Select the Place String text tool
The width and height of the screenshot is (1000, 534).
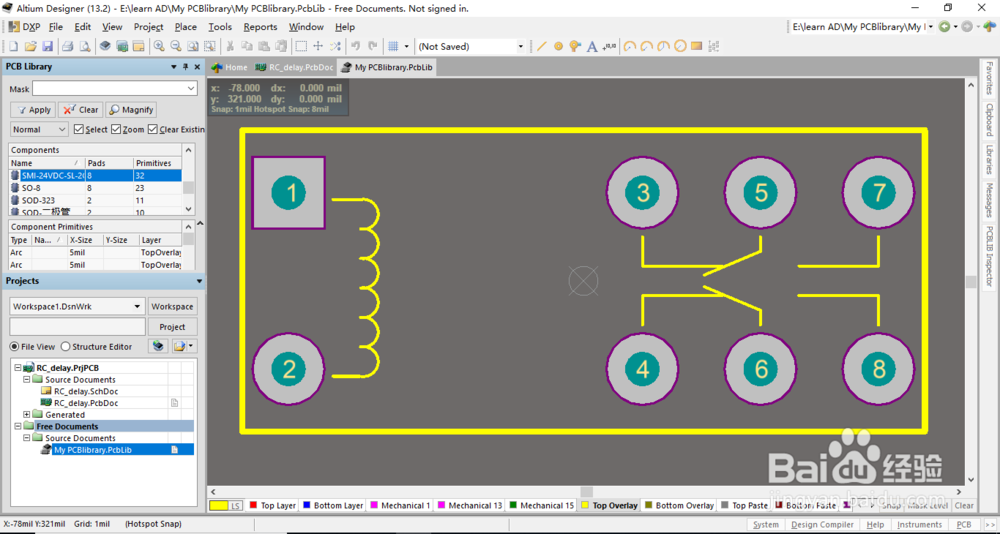point(592,47)
